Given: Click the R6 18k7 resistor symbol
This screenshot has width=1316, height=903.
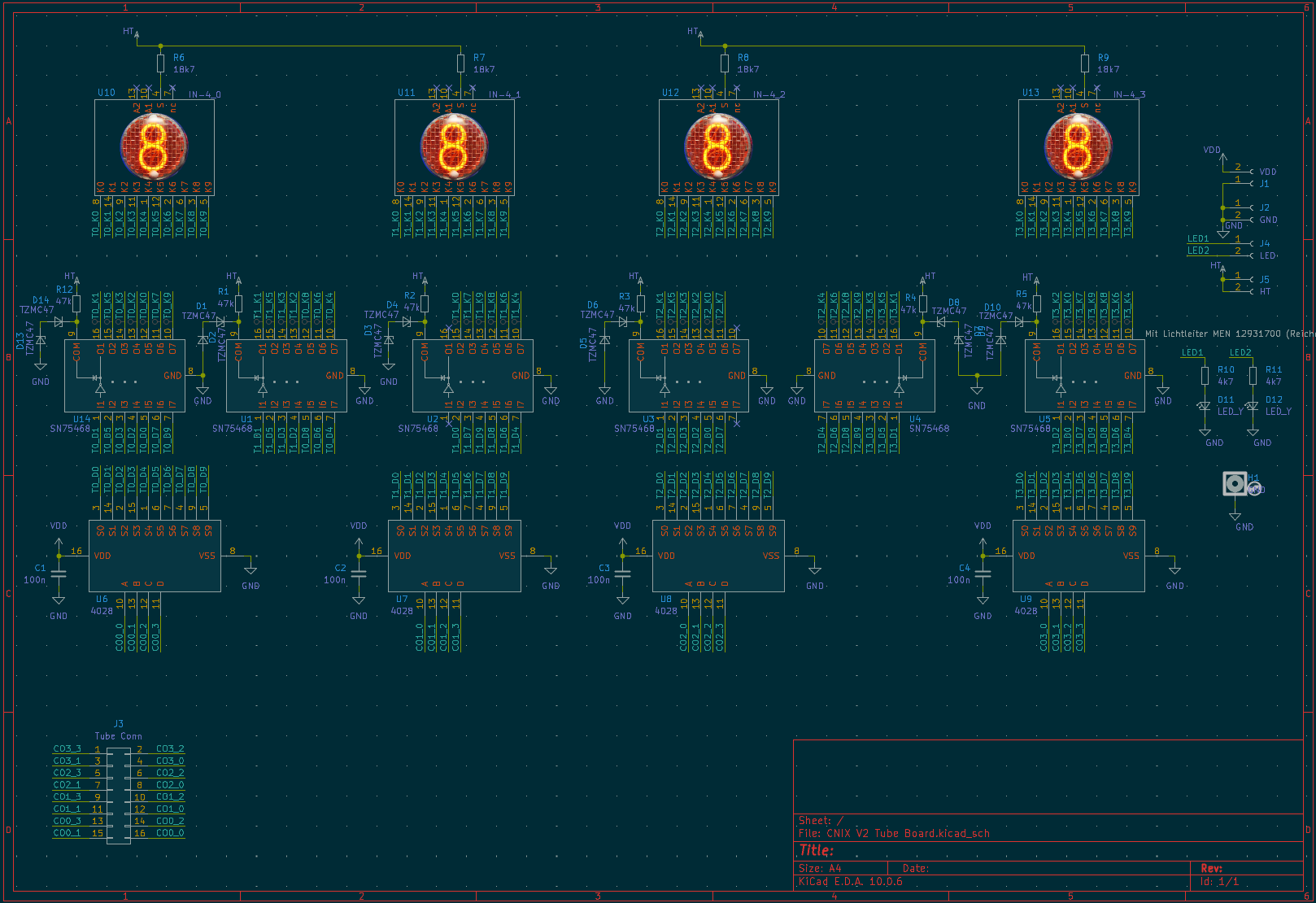Looking at the screenshot, I should [161, 63].
